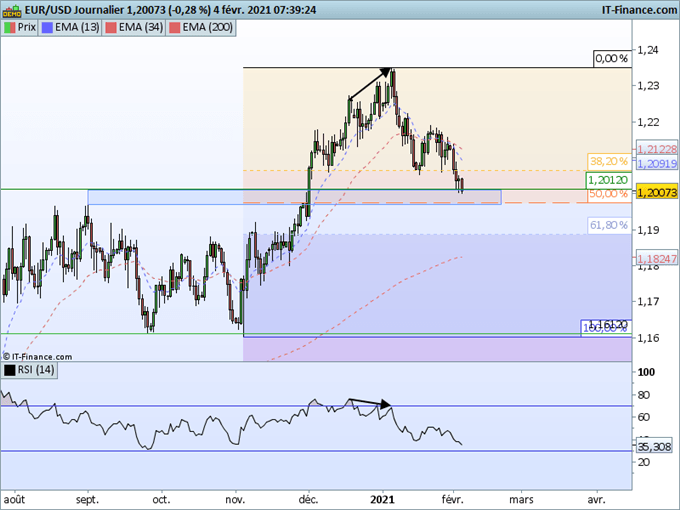Click the déc. label on the time axis
The width and height of the screenshot is (680, 510).
coord(308,500)
